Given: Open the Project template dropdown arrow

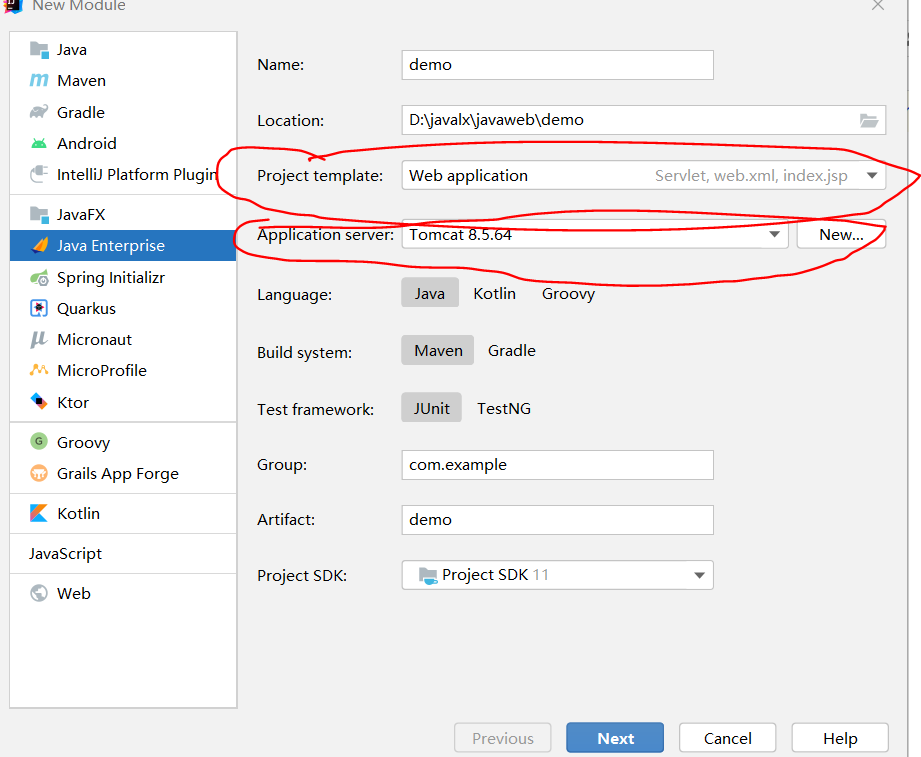Looking at the screenshot, I should tap(872, 176).
